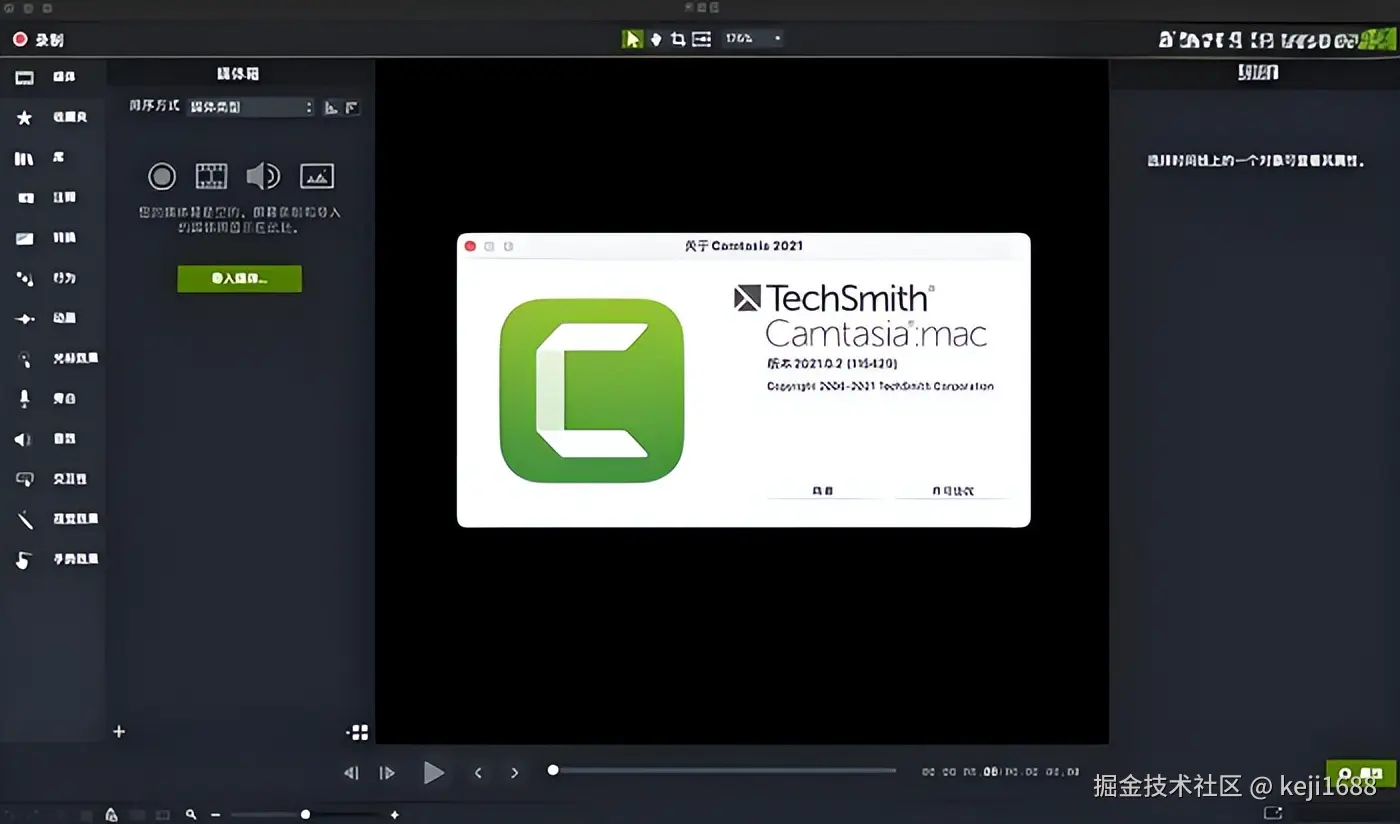Open Acknowledgements in About Camtasia dialog
This screenshot has width=1400, height=824.
(823, 491)
